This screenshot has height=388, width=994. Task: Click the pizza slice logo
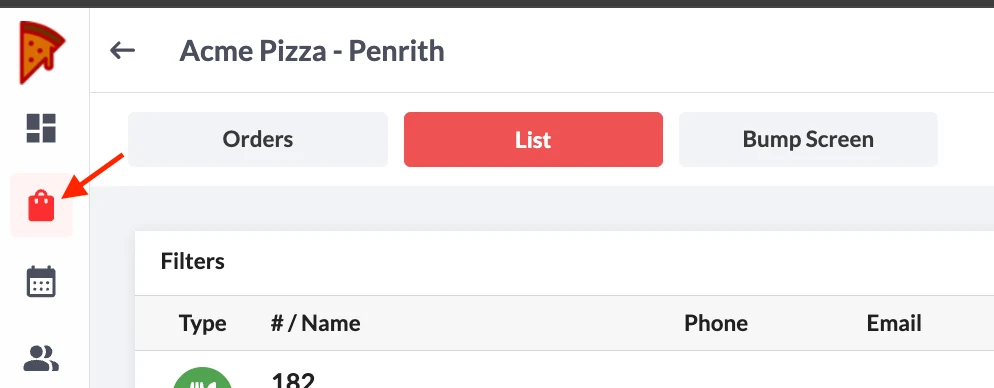pyautogui.click(x=42, y=52)
